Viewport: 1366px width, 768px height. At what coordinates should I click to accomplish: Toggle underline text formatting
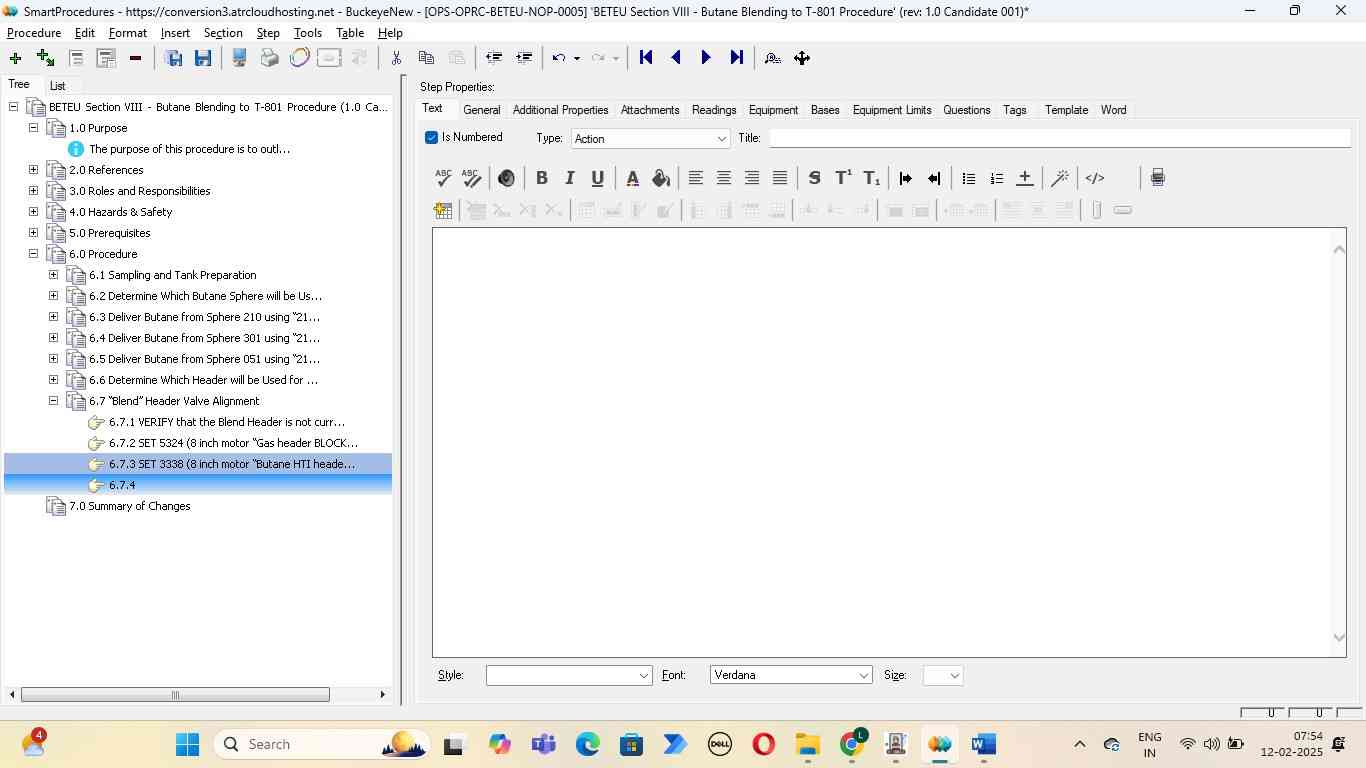pyautogui.click(x=597, y=178)
